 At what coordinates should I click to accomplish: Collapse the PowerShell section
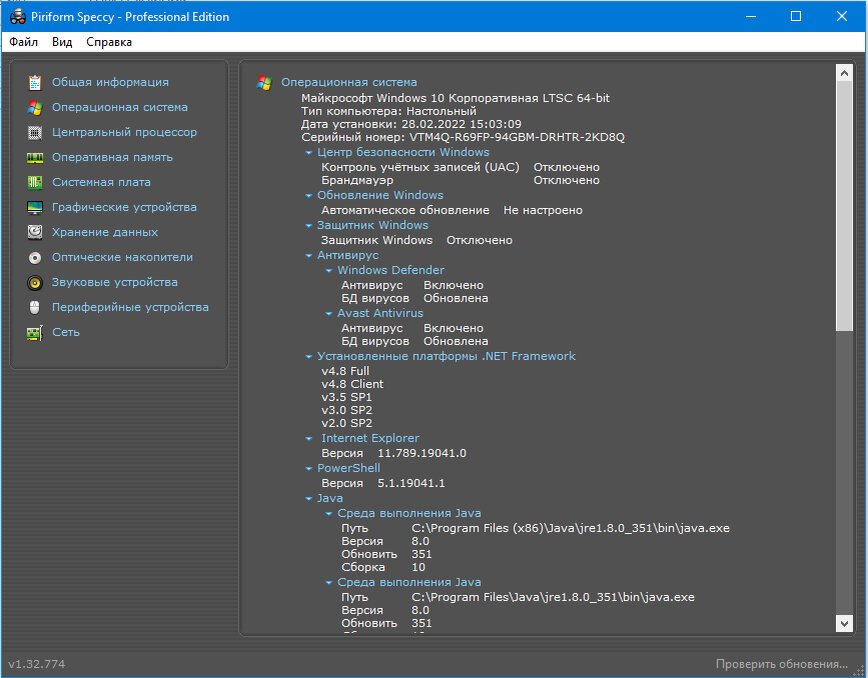pyautogui.click(x=309, y=469)
